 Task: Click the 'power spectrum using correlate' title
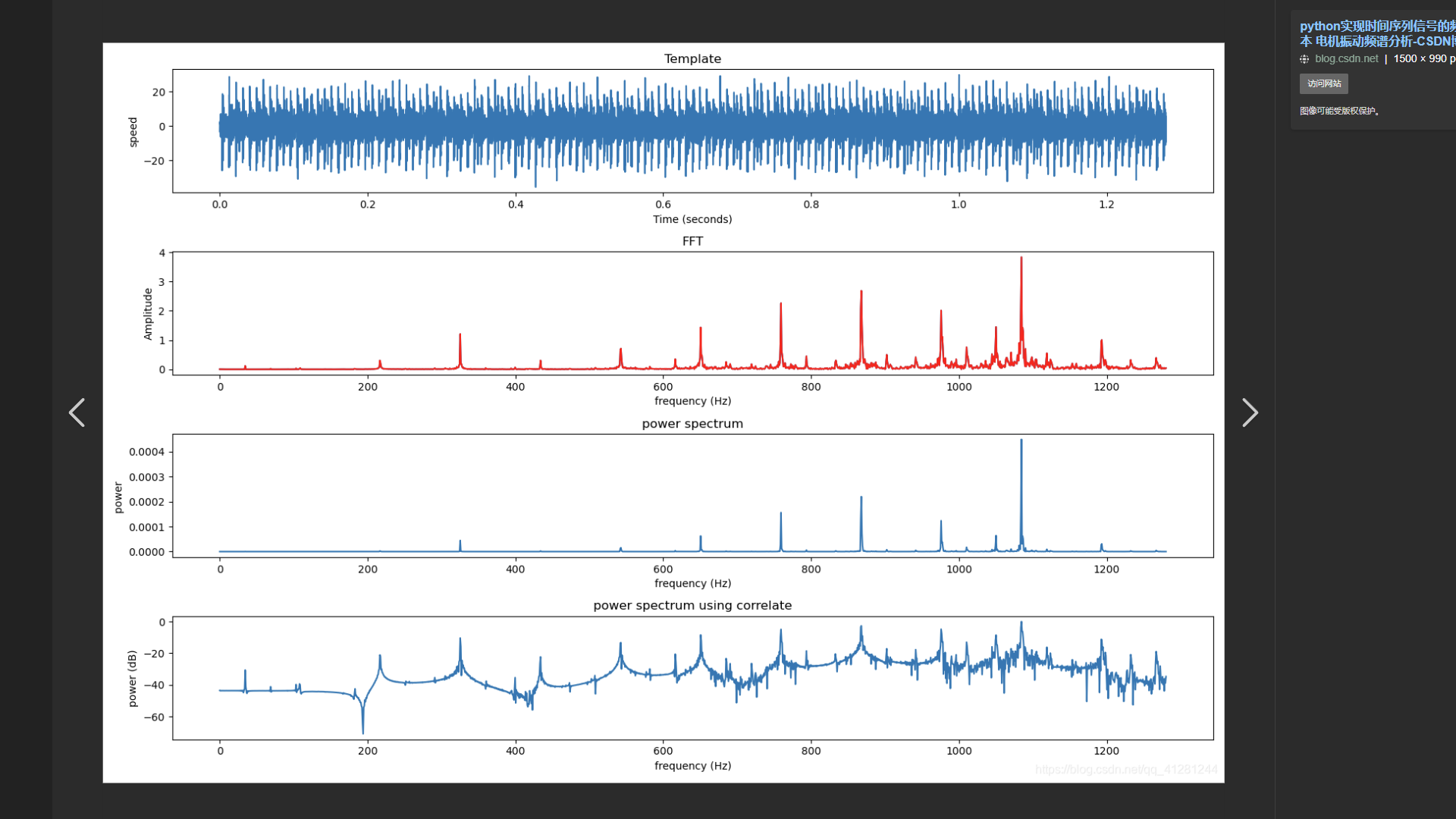692,606
